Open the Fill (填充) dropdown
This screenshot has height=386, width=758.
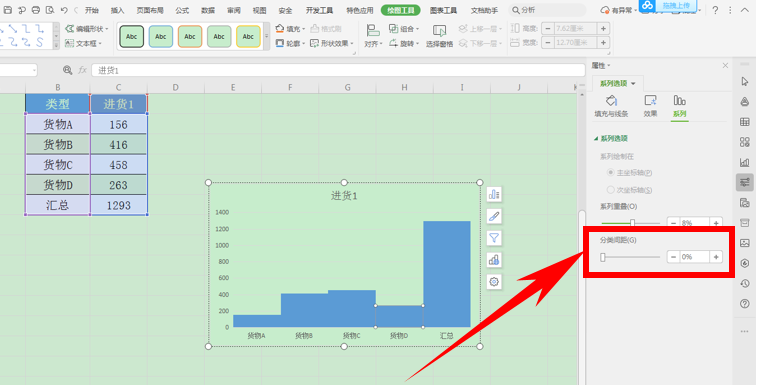pyautogui.click(x=291, y=29)
